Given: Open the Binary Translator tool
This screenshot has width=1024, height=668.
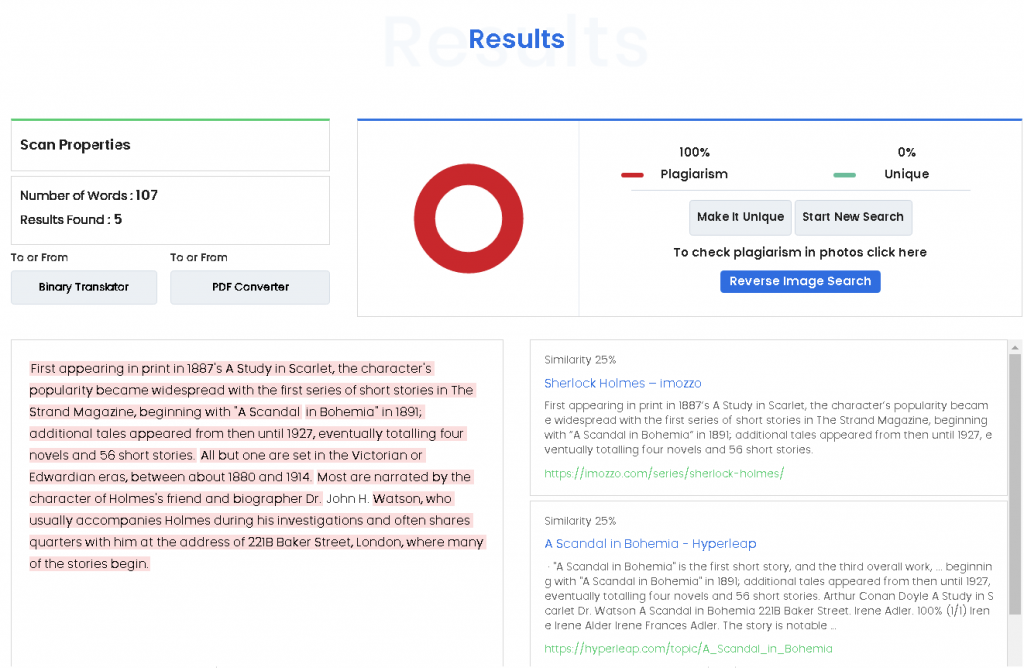Looking at the screenshot, I should 84,287.
